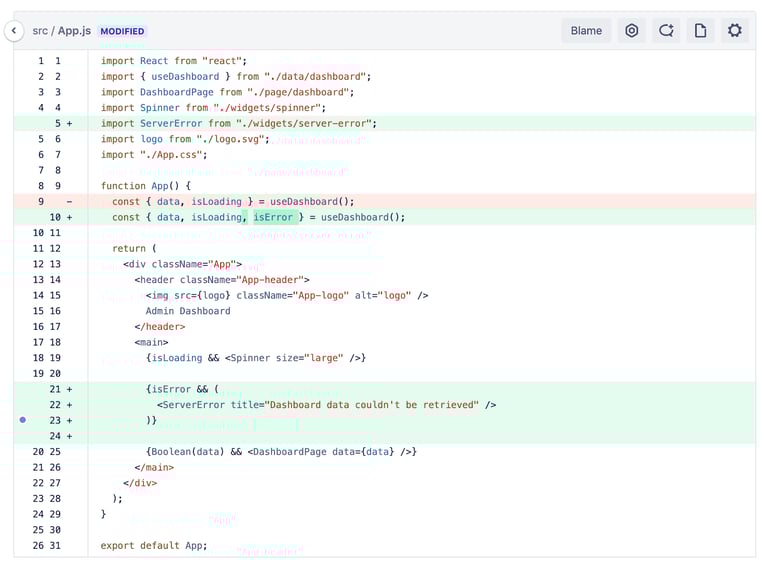This screenshot has height=566, width=764.
Task: Click the function App() line
Action: pos(146,186)
